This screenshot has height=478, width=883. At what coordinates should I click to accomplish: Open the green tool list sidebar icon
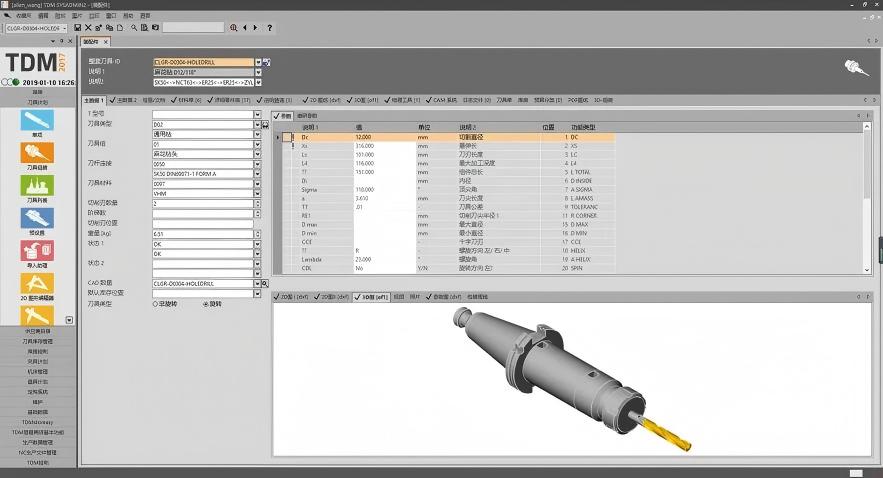coord(37,185)
